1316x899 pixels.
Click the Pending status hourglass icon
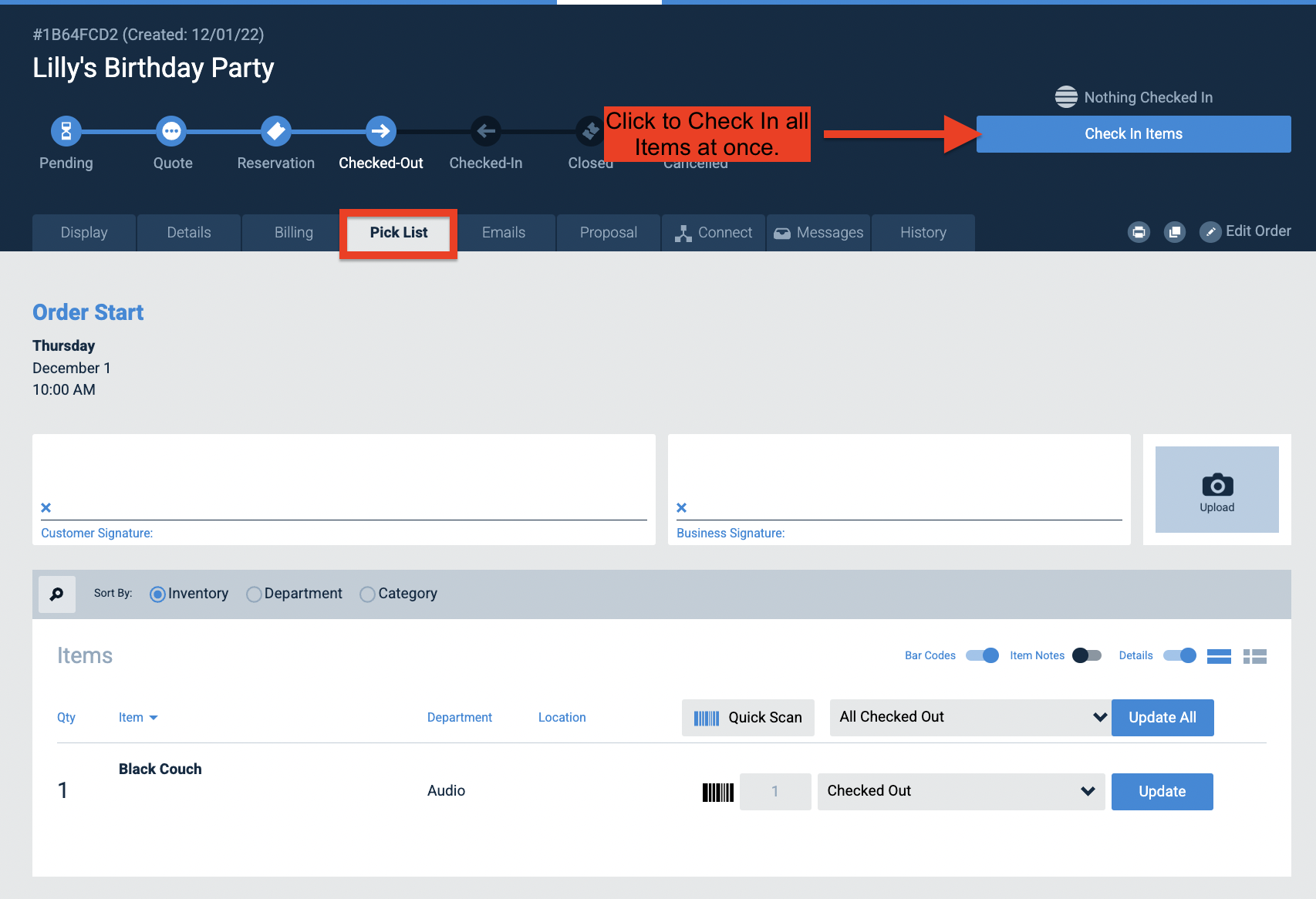coord(66,131)
